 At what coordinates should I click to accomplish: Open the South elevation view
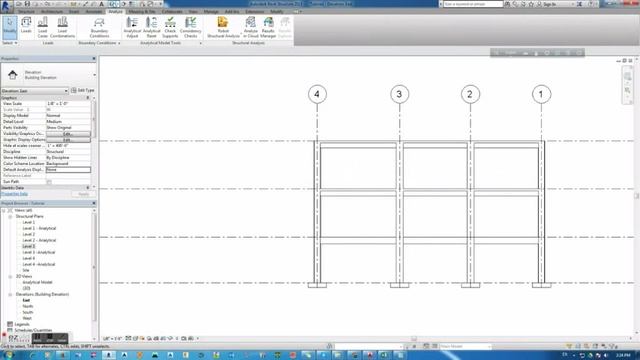(x=28, y=312)
